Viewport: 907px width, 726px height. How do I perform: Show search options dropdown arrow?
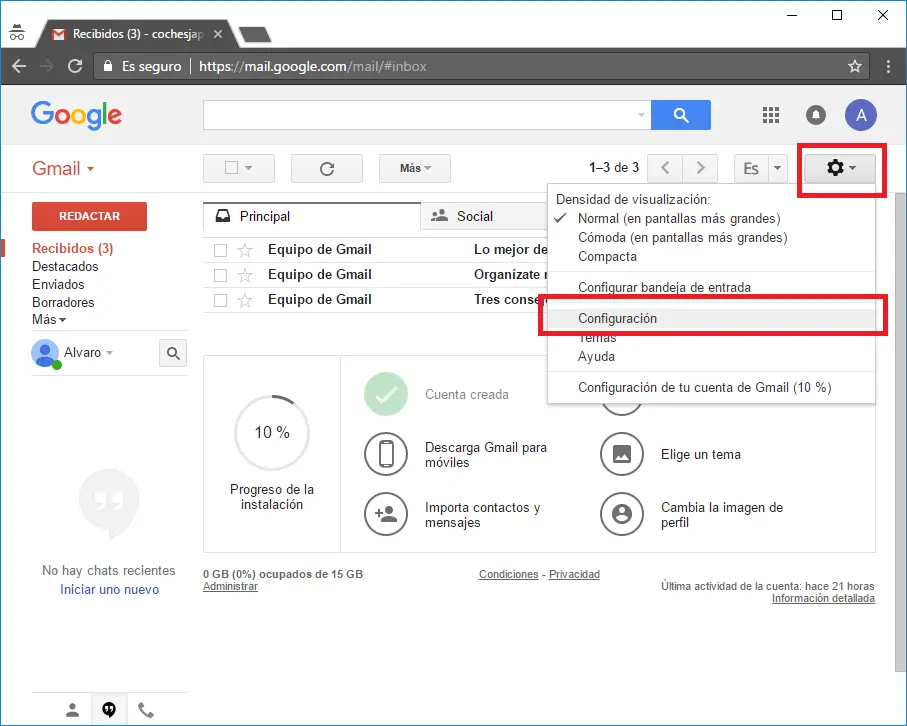click(641, 115)
